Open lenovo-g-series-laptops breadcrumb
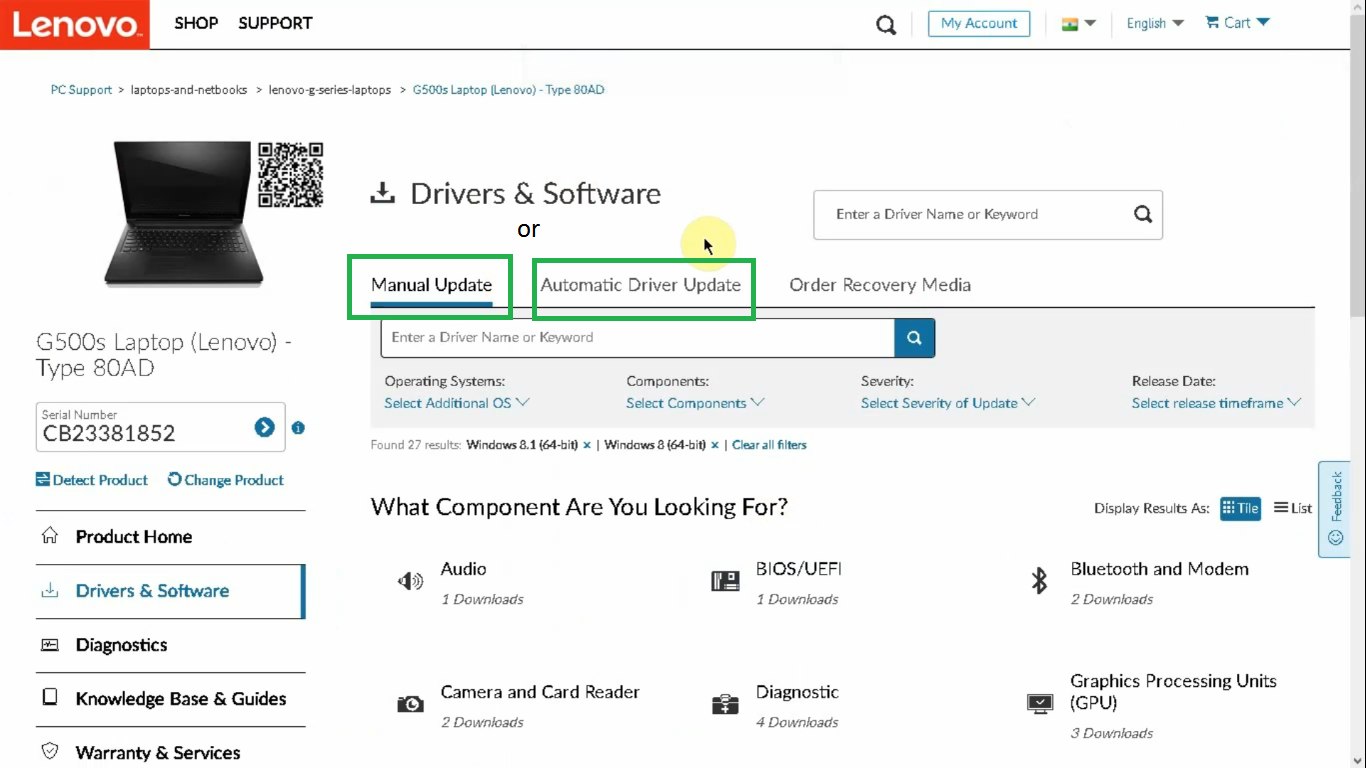The height and width of the screenshot is (768, 1366). [x=330, y=90]
